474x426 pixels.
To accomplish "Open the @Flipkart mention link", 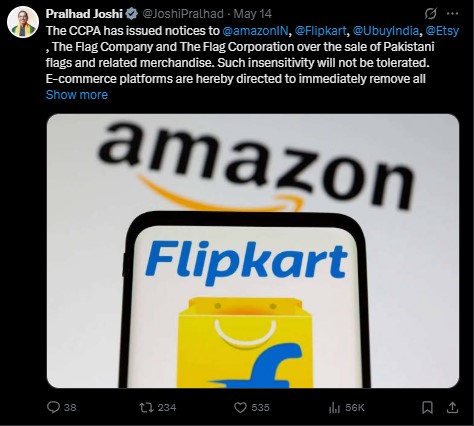I will [x=321, y=31].
